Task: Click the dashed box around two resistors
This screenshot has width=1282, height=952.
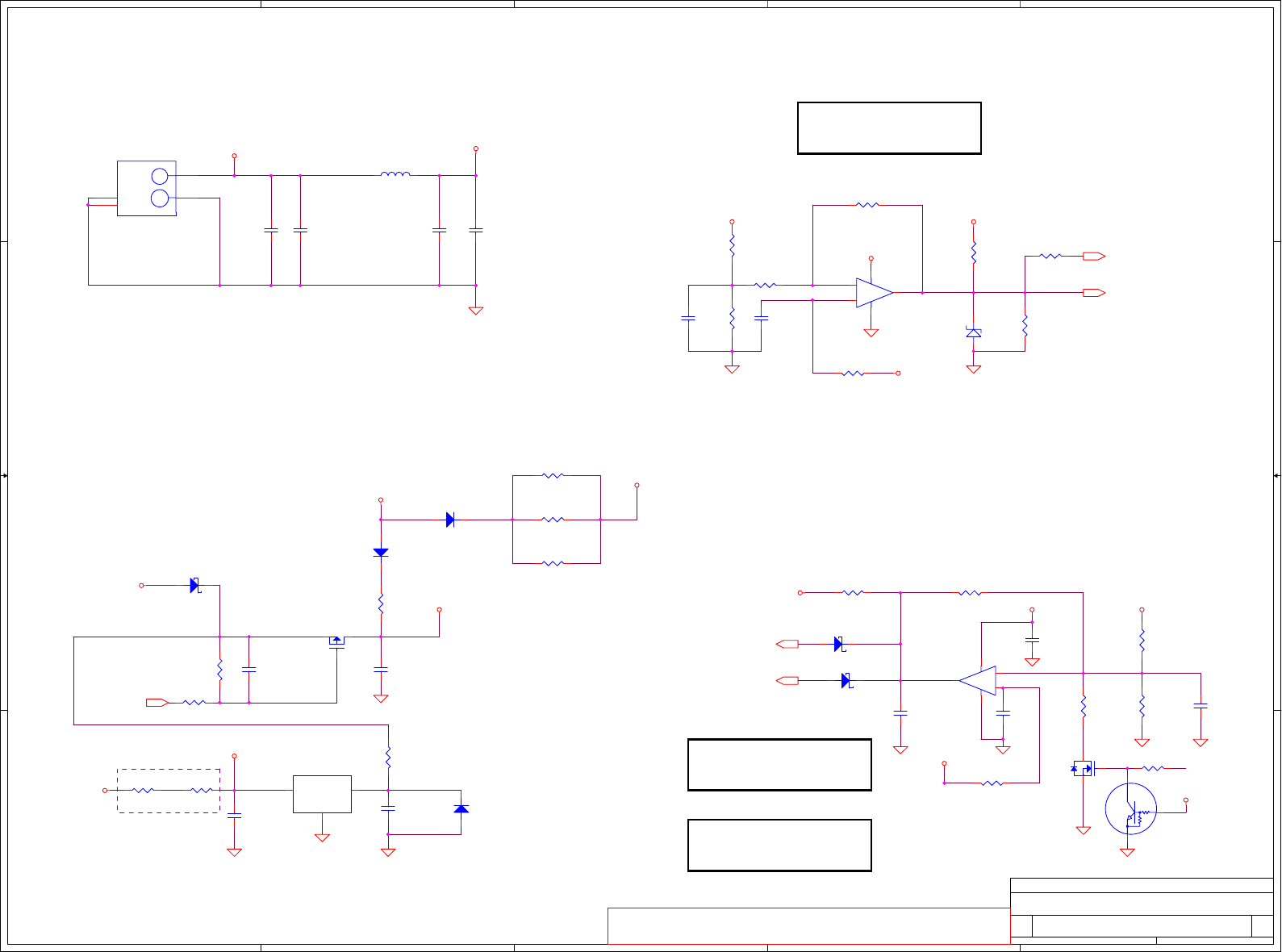Action: (169, 791)
